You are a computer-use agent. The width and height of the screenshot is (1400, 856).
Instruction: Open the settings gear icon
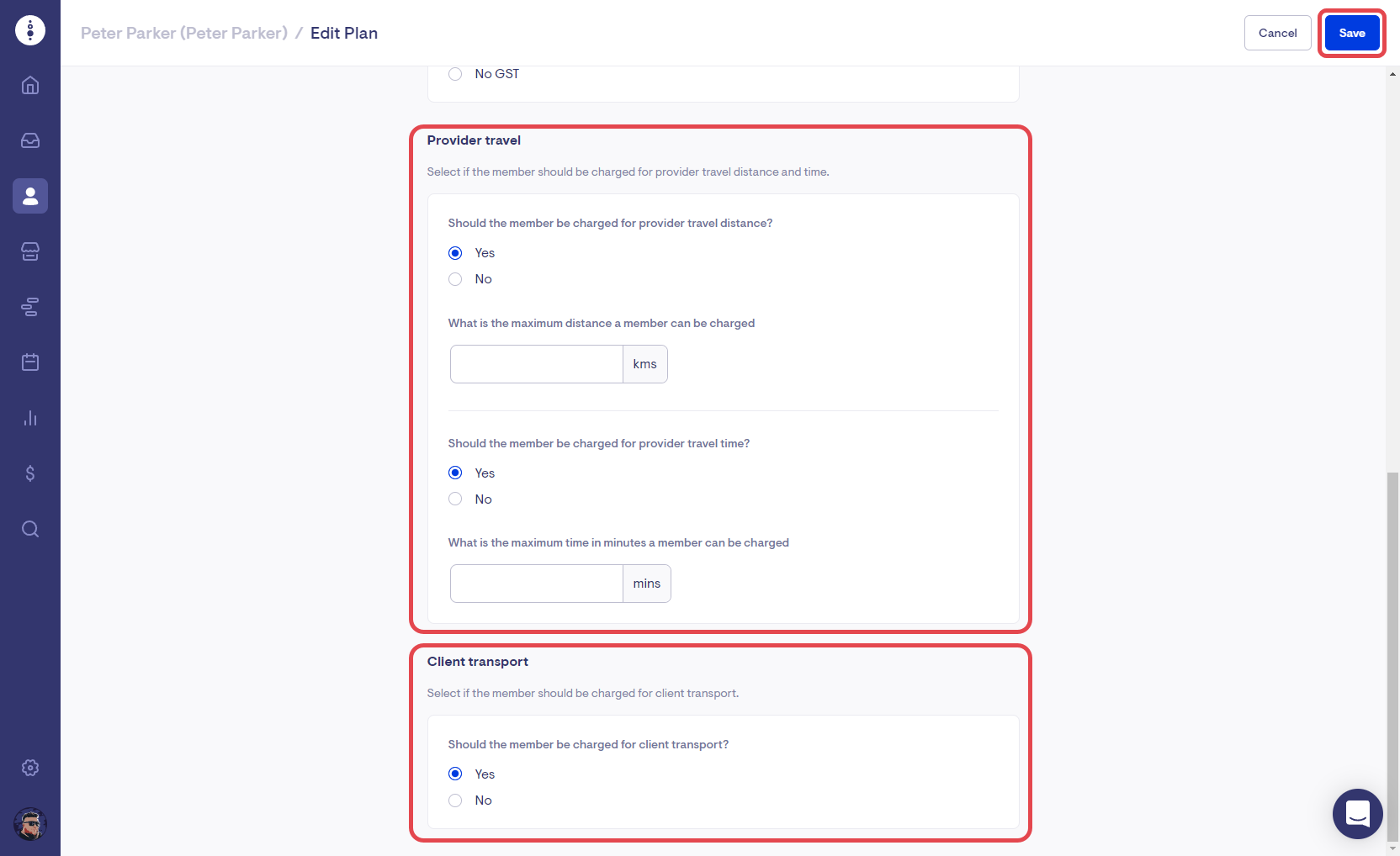point(30,768)
